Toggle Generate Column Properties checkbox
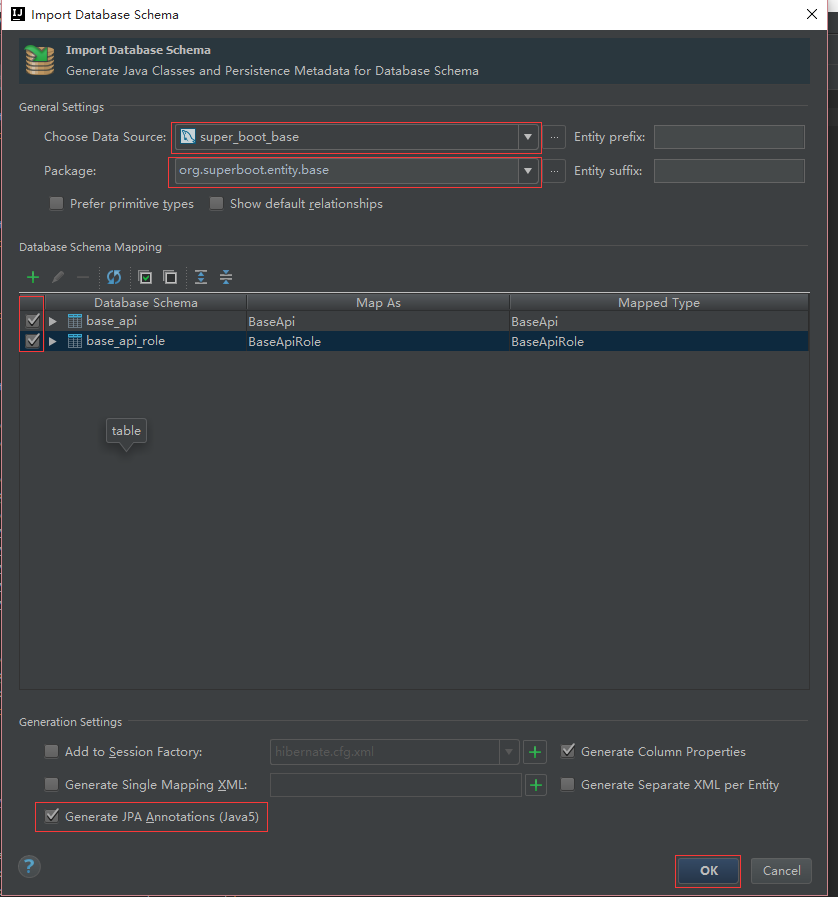Image resolution: width=838 pixels, height=897 pixels. (567, 751)
